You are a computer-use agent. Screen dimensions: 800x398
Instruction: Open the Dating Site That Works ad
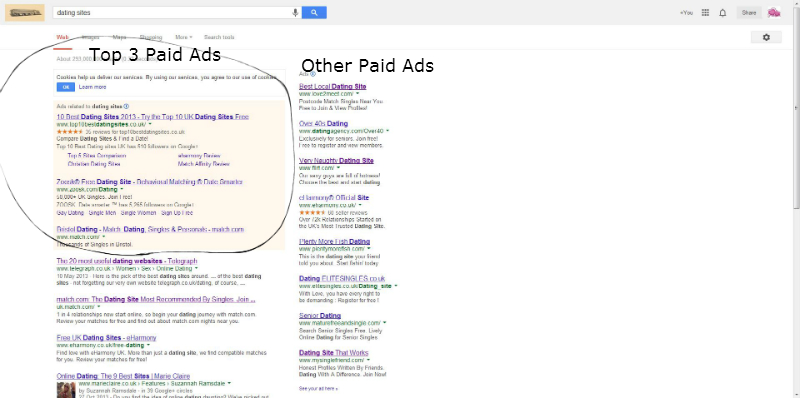tap(334, 353)
